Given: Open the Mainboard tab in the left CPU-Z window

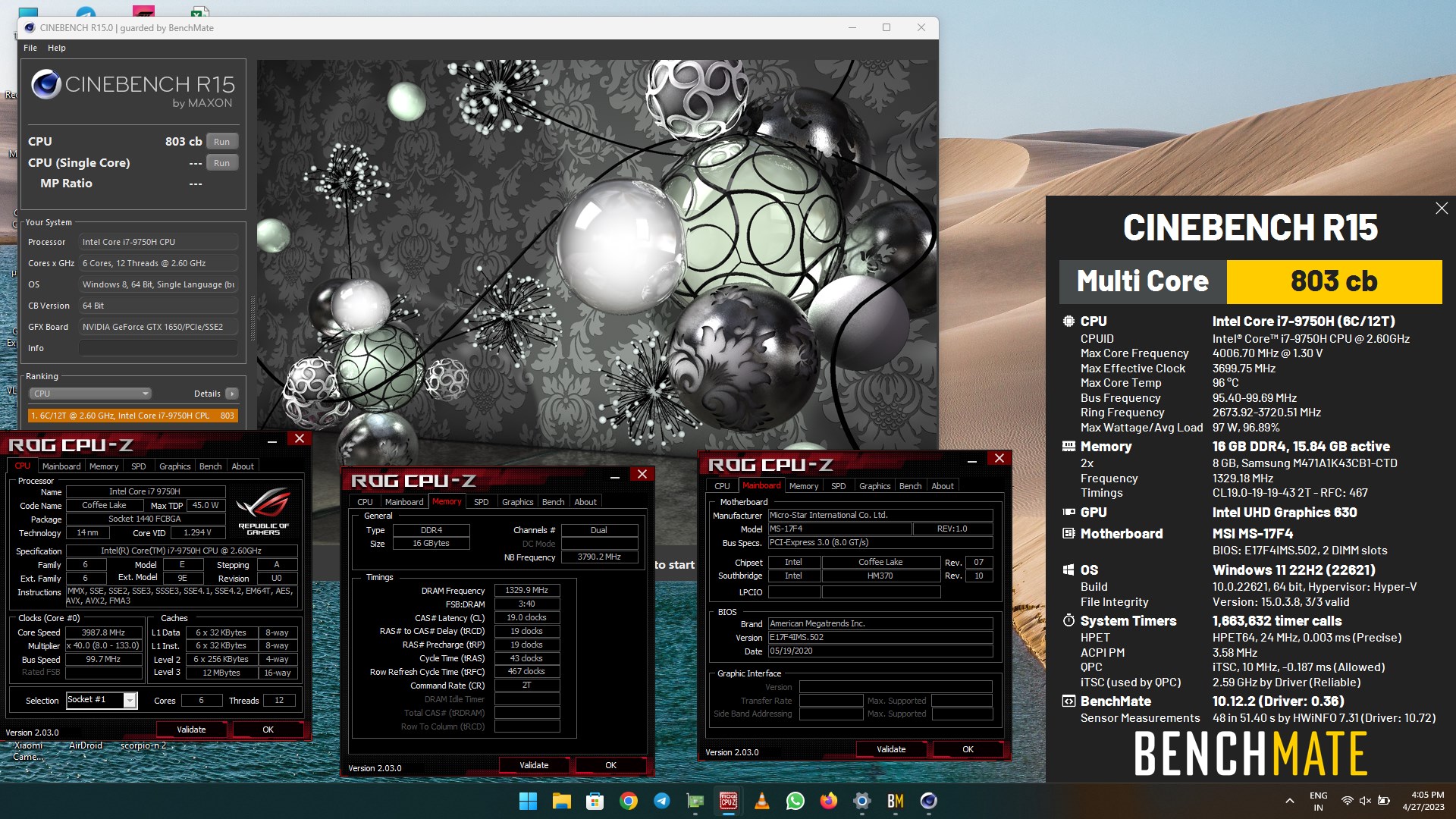Looking at the screenshot, I should [61, 466].
